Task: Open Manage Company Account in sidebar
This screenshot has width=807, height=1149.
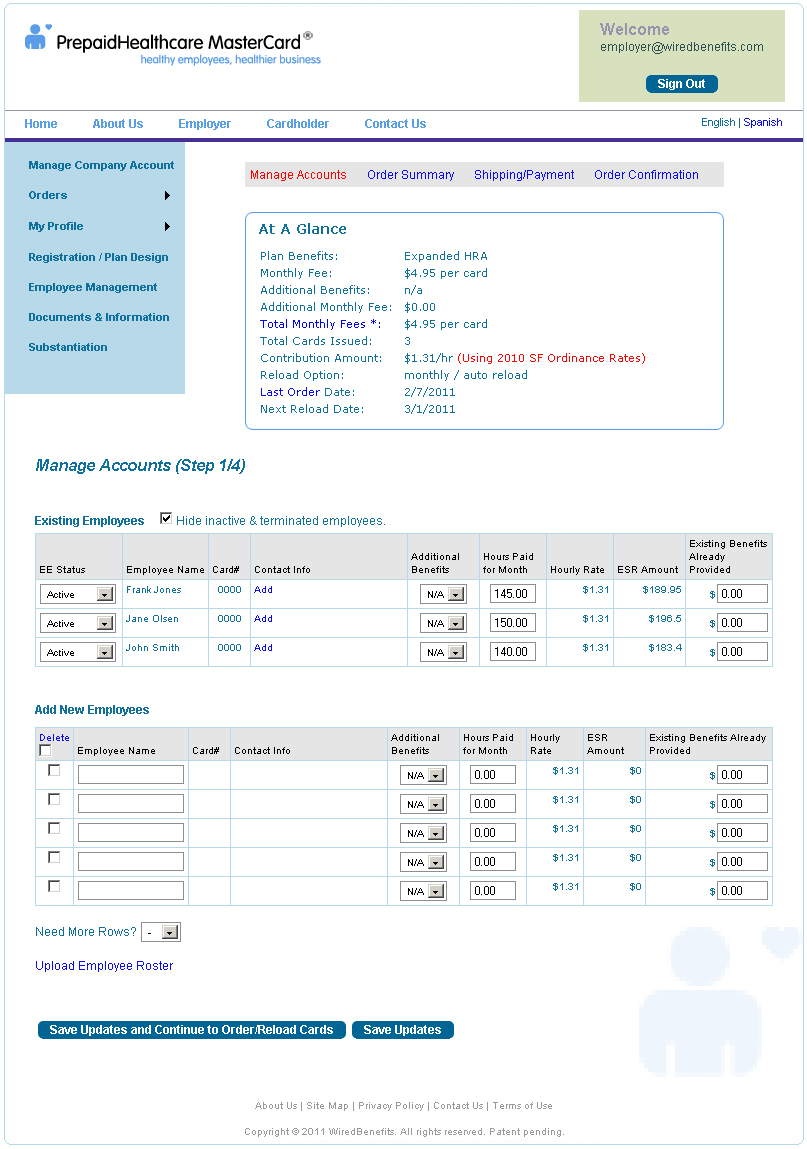Action: [101, 166]
